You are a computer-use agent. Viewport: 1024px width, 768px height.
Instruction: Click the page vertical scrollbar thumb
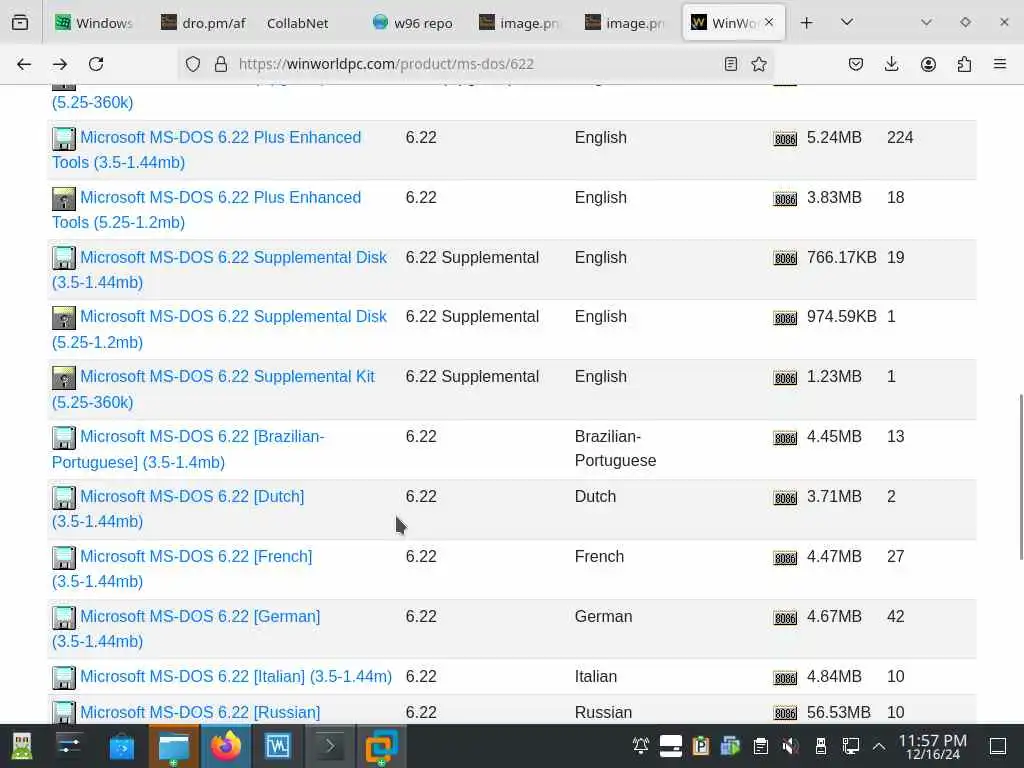pyautogui.click(x=1020, y=477)
